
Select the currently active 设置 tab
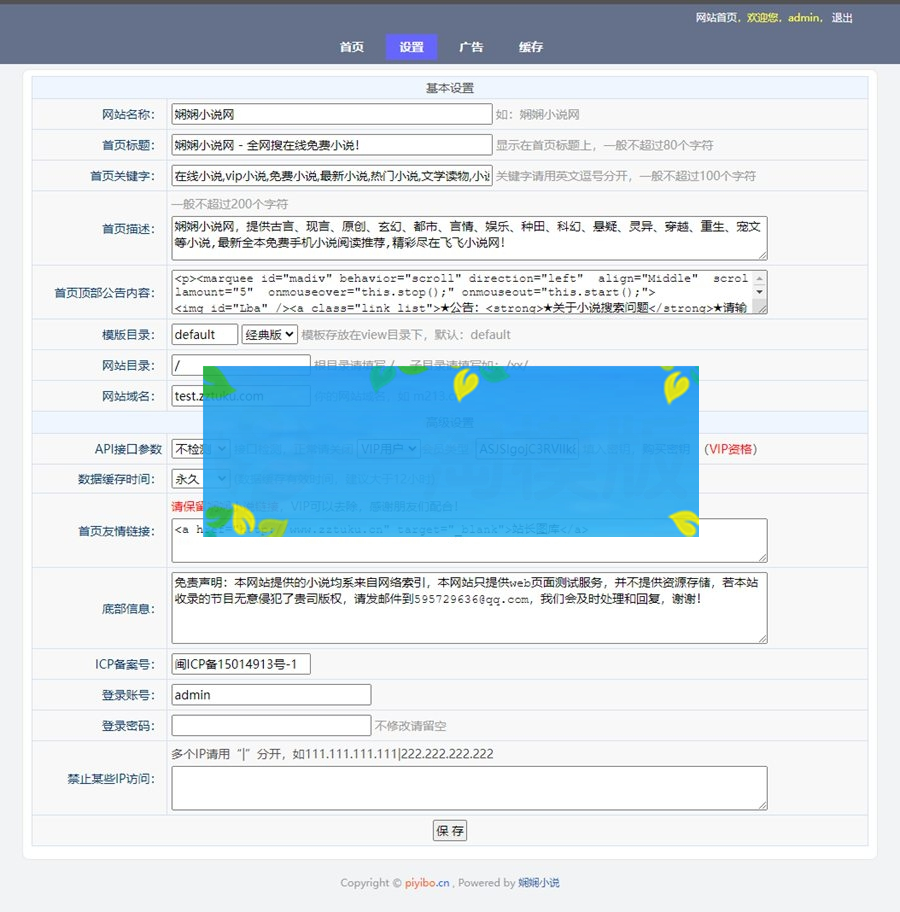(x=411, y=46)
